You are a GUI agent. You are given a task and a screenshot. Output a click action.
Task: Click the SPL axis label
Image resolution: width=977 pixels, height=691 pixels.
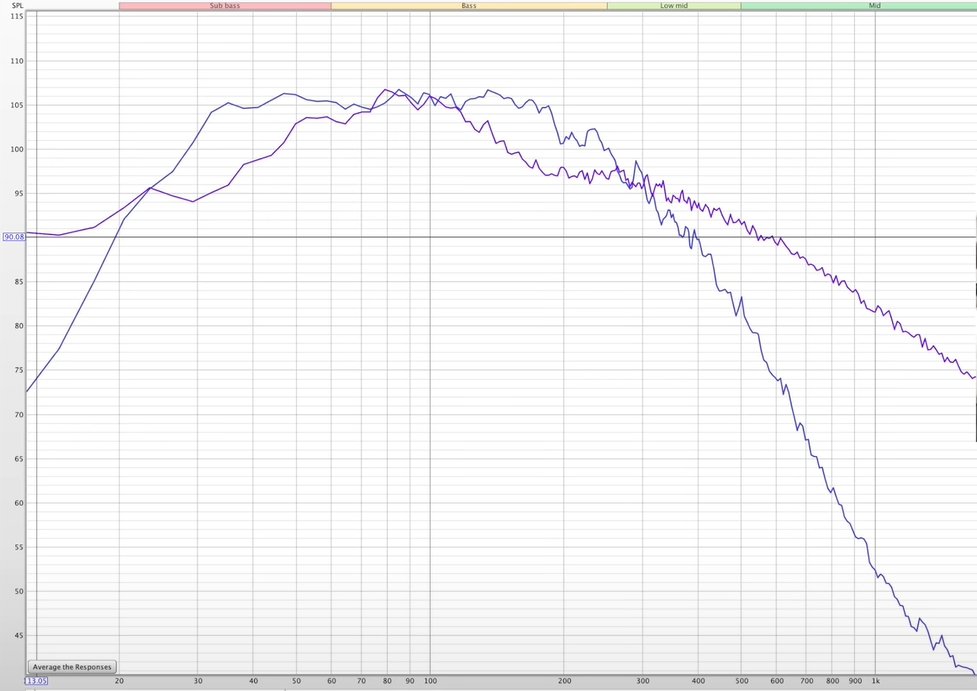coord(16,5)
